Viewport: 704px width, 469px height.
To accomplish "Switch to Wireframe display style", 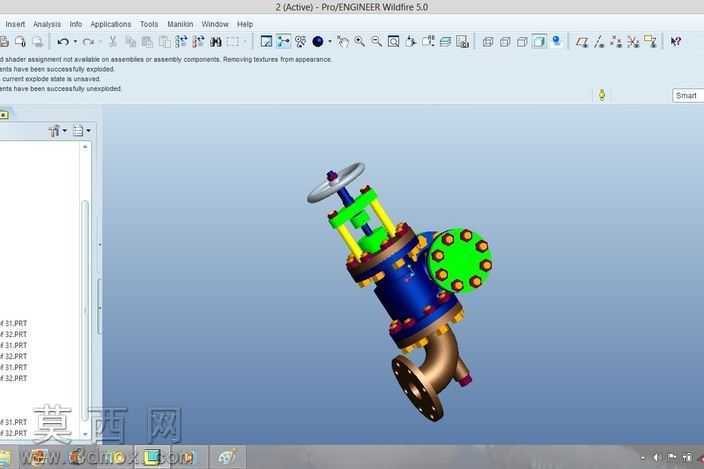I will pyautogui.click(x=488, y=42).
